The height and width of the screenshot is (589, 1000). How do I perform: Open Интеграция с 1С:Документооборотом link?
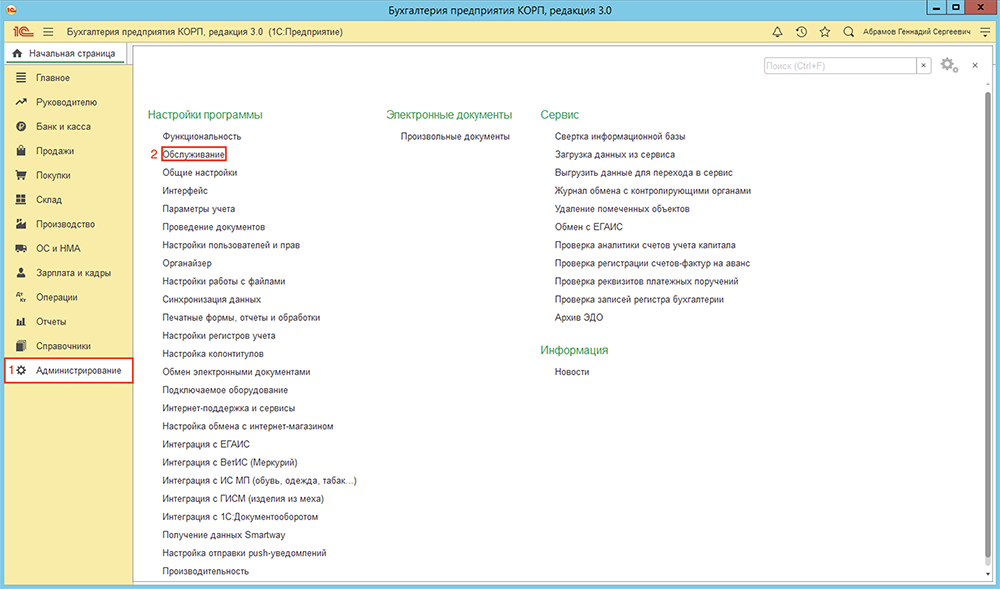[x=240, y=517]
